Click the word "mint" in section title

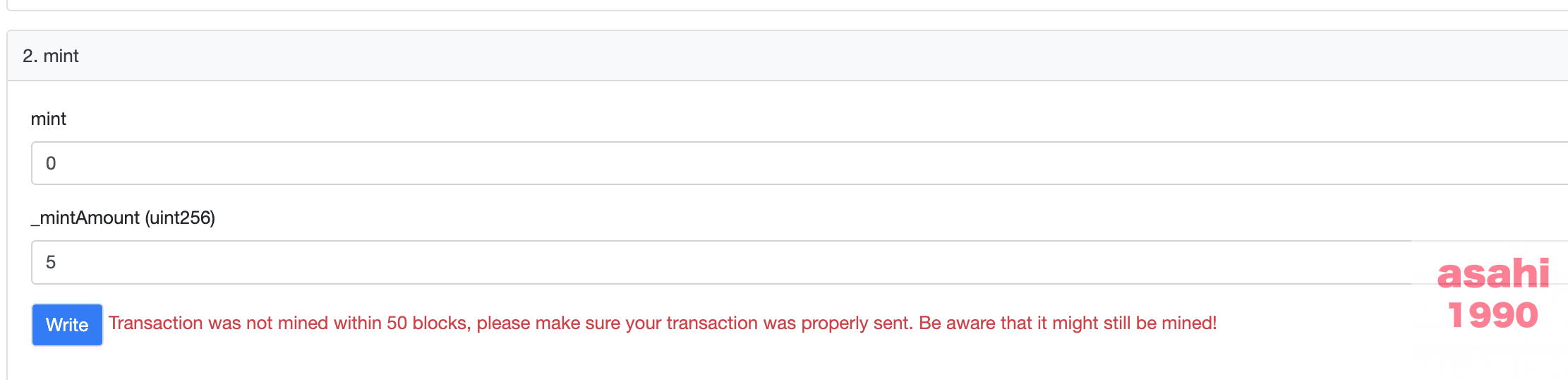pos(61,56)
